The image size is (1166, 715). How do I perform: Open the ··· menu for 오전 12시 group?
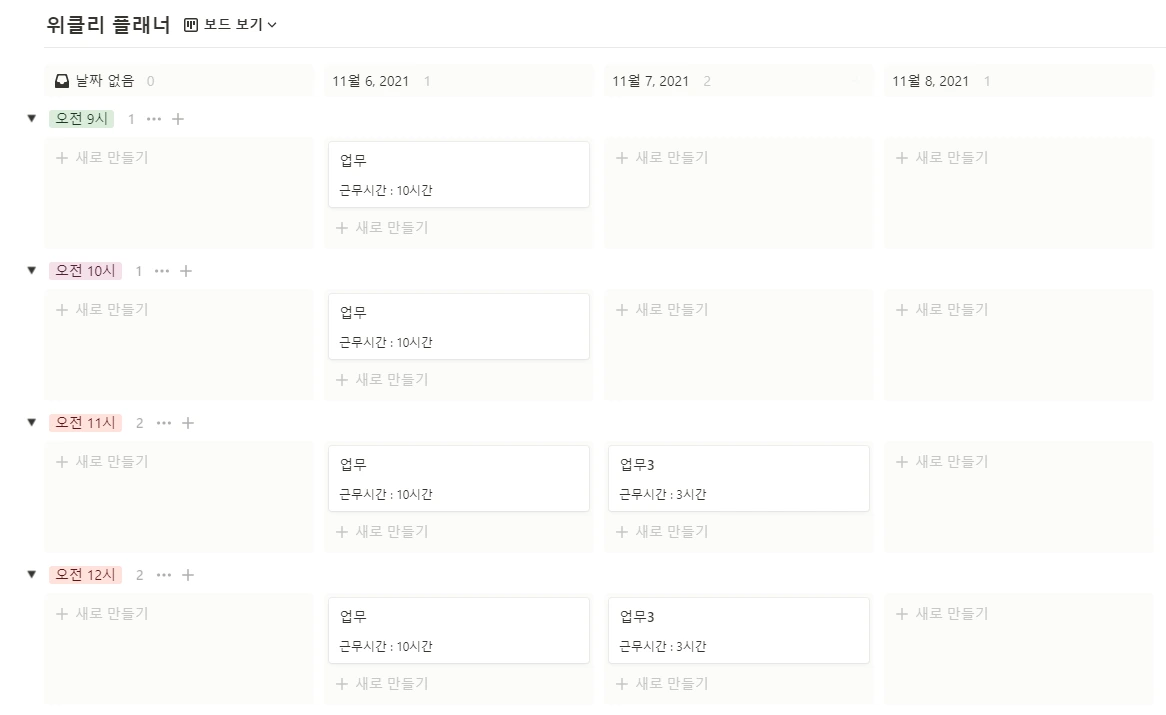(163, 574)
